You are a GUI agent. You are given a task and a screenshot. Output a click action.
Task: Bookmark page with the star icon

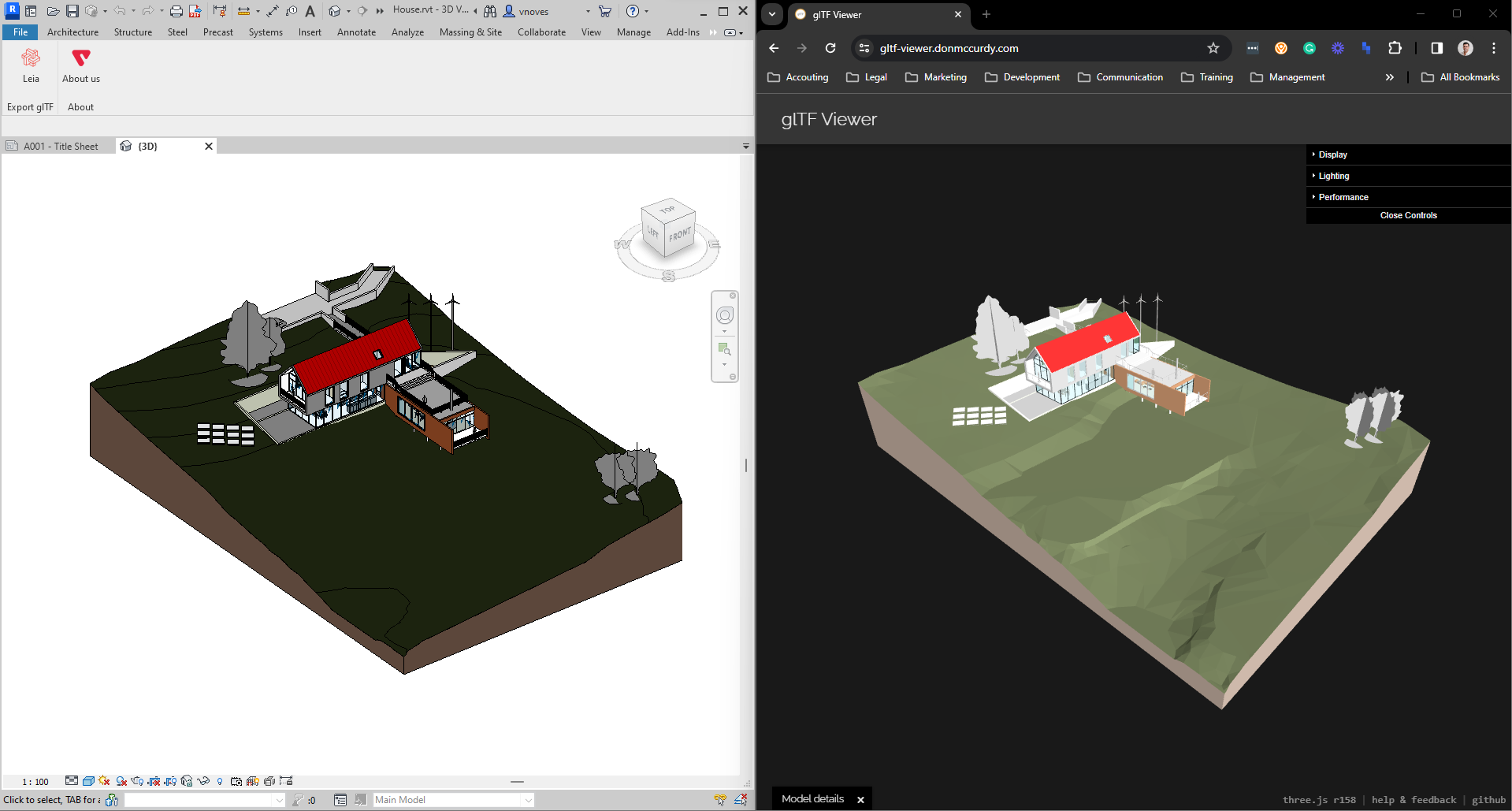(1213, 48)
